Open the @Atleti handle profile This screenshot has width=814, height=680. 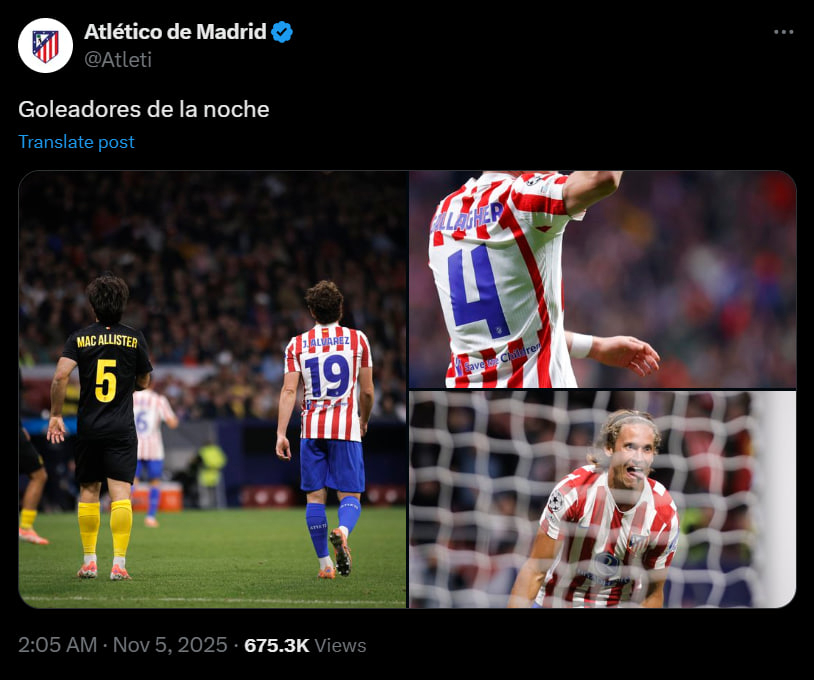(118, 60)
